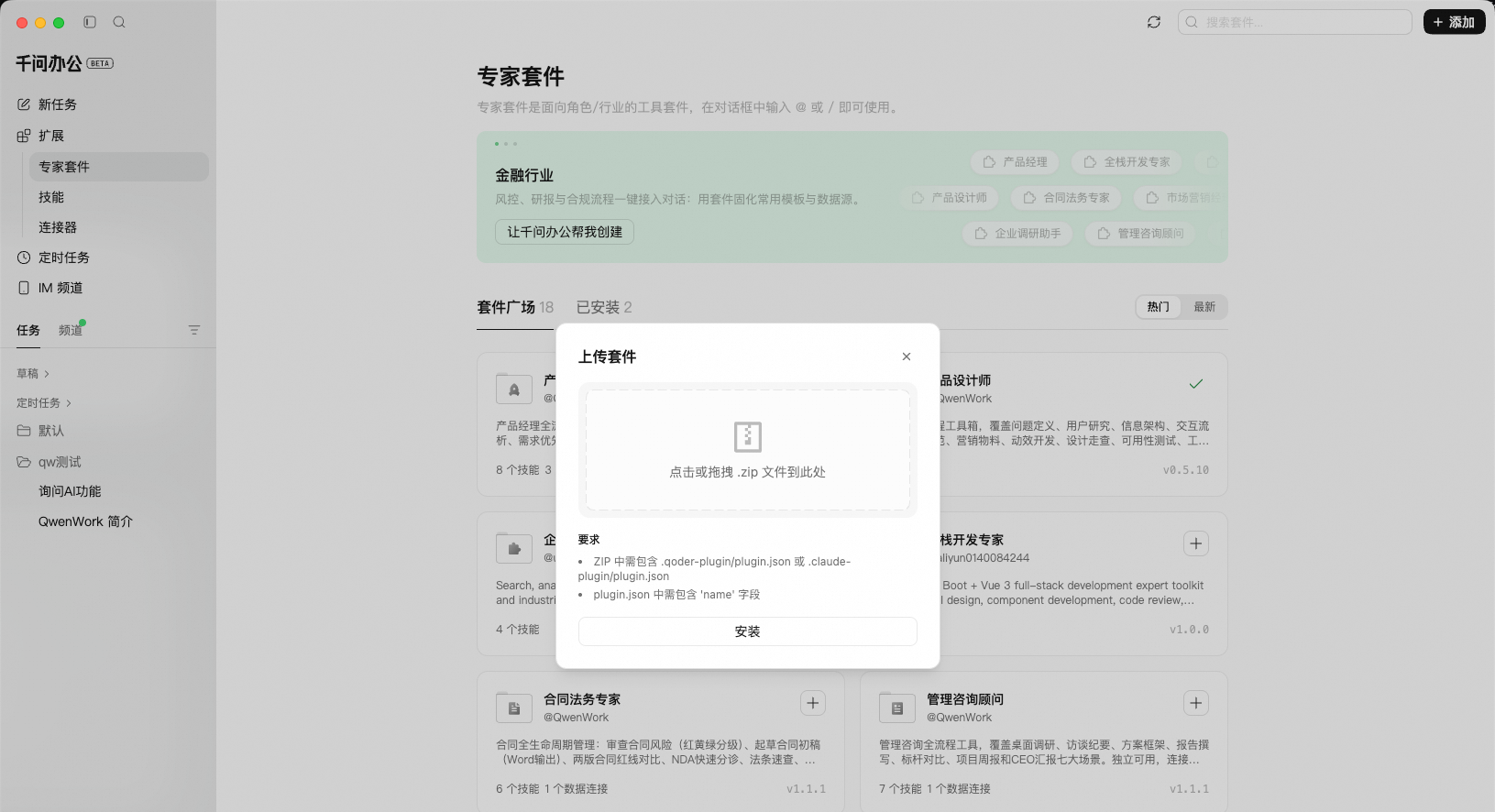Click the 千问办公 app title

pyautogui.click(x=49, y=63)
